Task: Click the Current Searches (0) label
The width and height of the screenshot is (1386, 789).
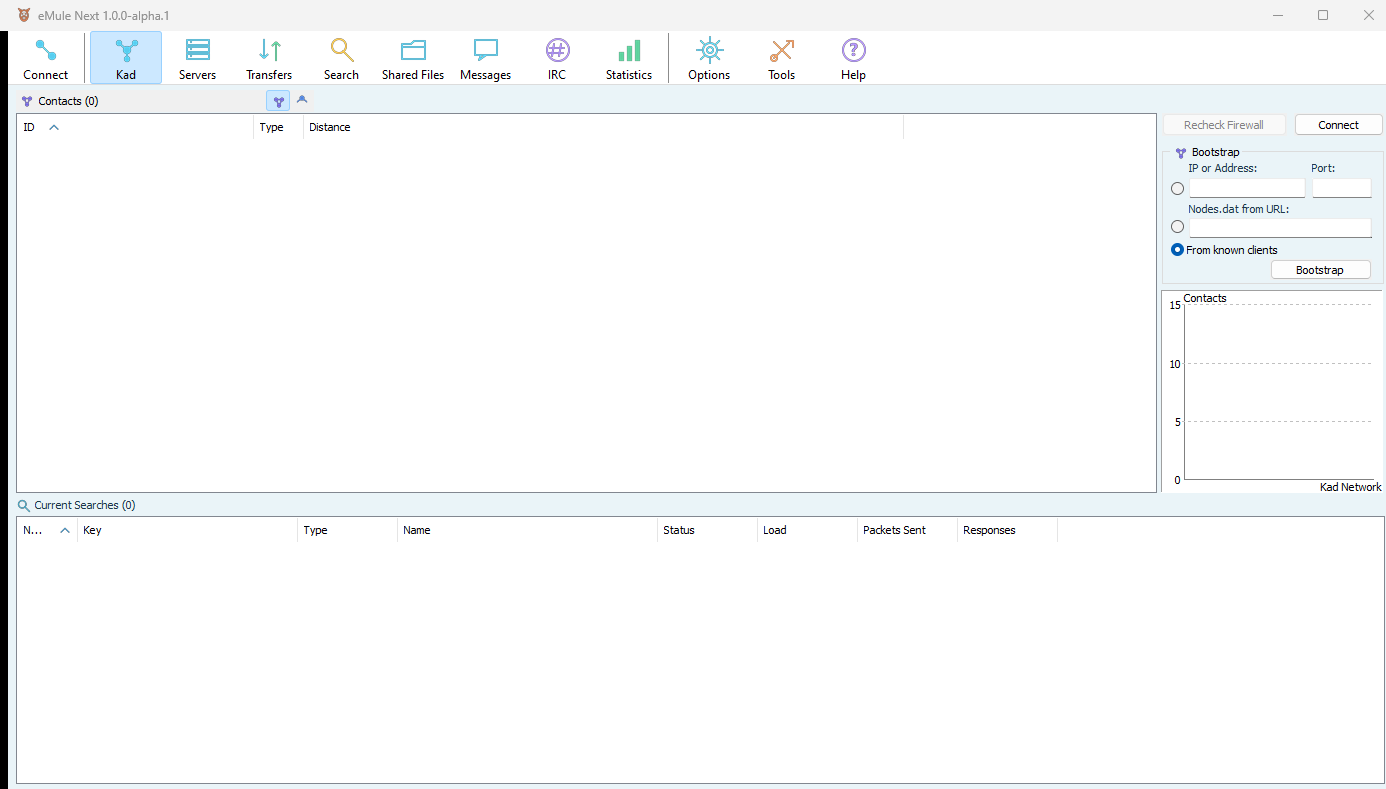Action: 85,506
